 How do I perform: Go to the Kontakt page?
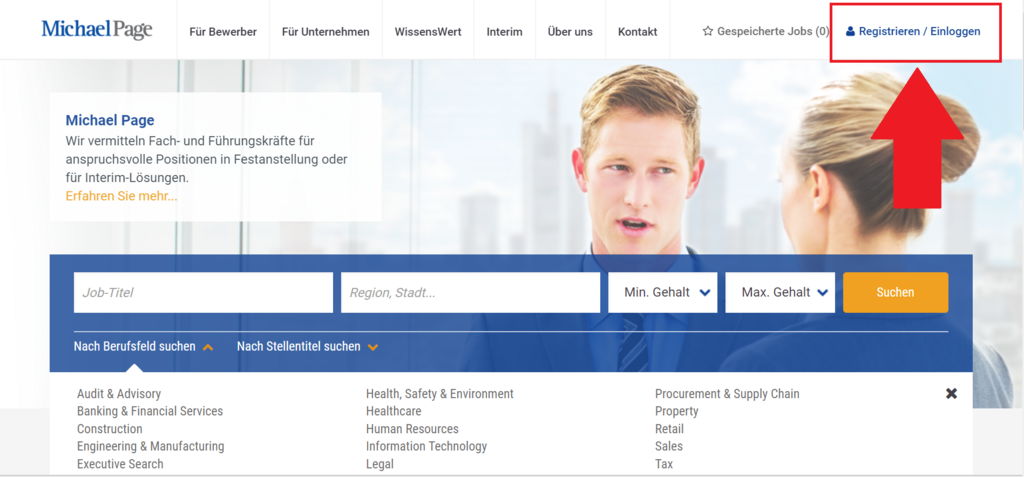637,31
